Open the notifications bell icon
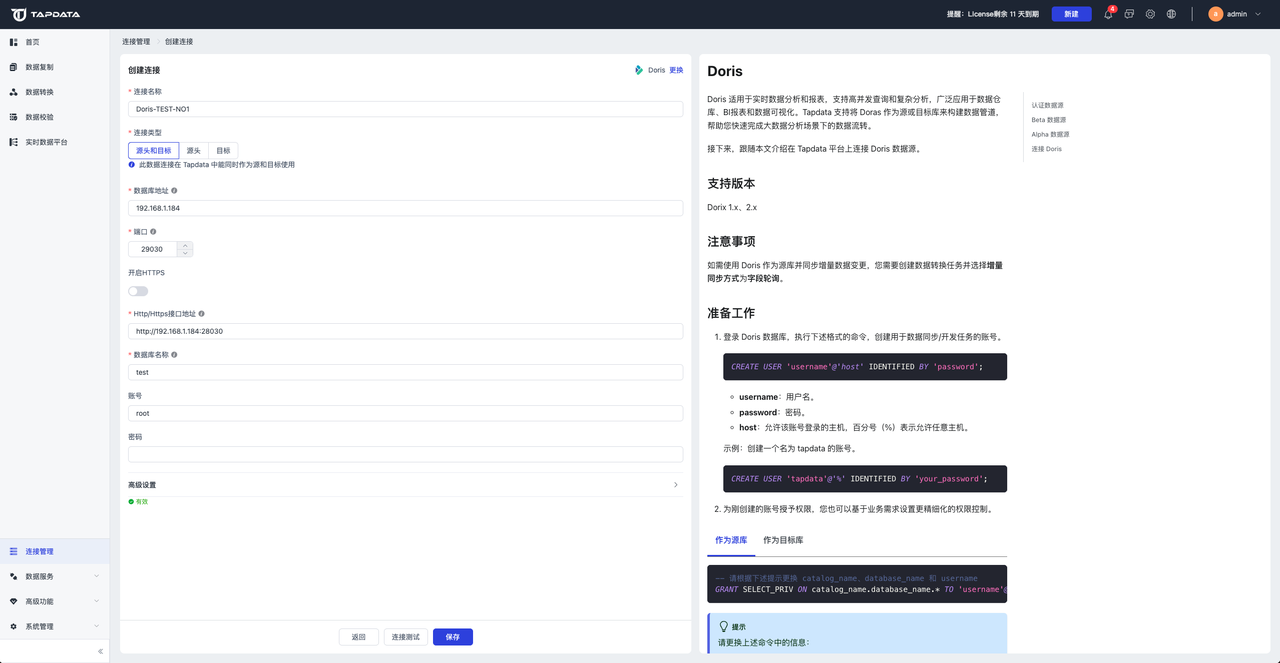The height and width of the screenshot is (663, 1280). coord(1108,14)
